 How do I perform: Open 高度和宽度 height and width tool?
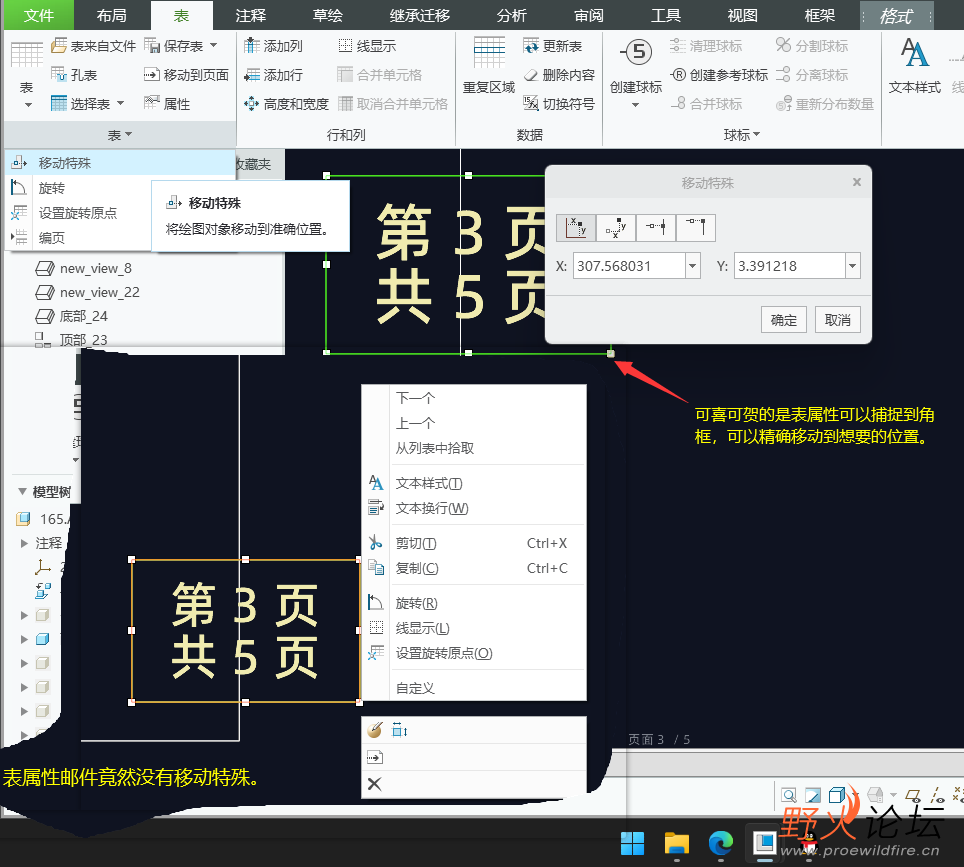tap(286, 103)
